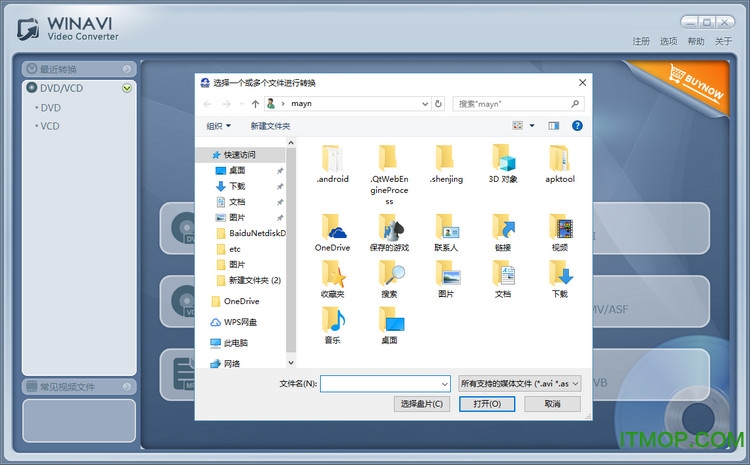Toggle the preview pane icon

(x=553, y=126)
